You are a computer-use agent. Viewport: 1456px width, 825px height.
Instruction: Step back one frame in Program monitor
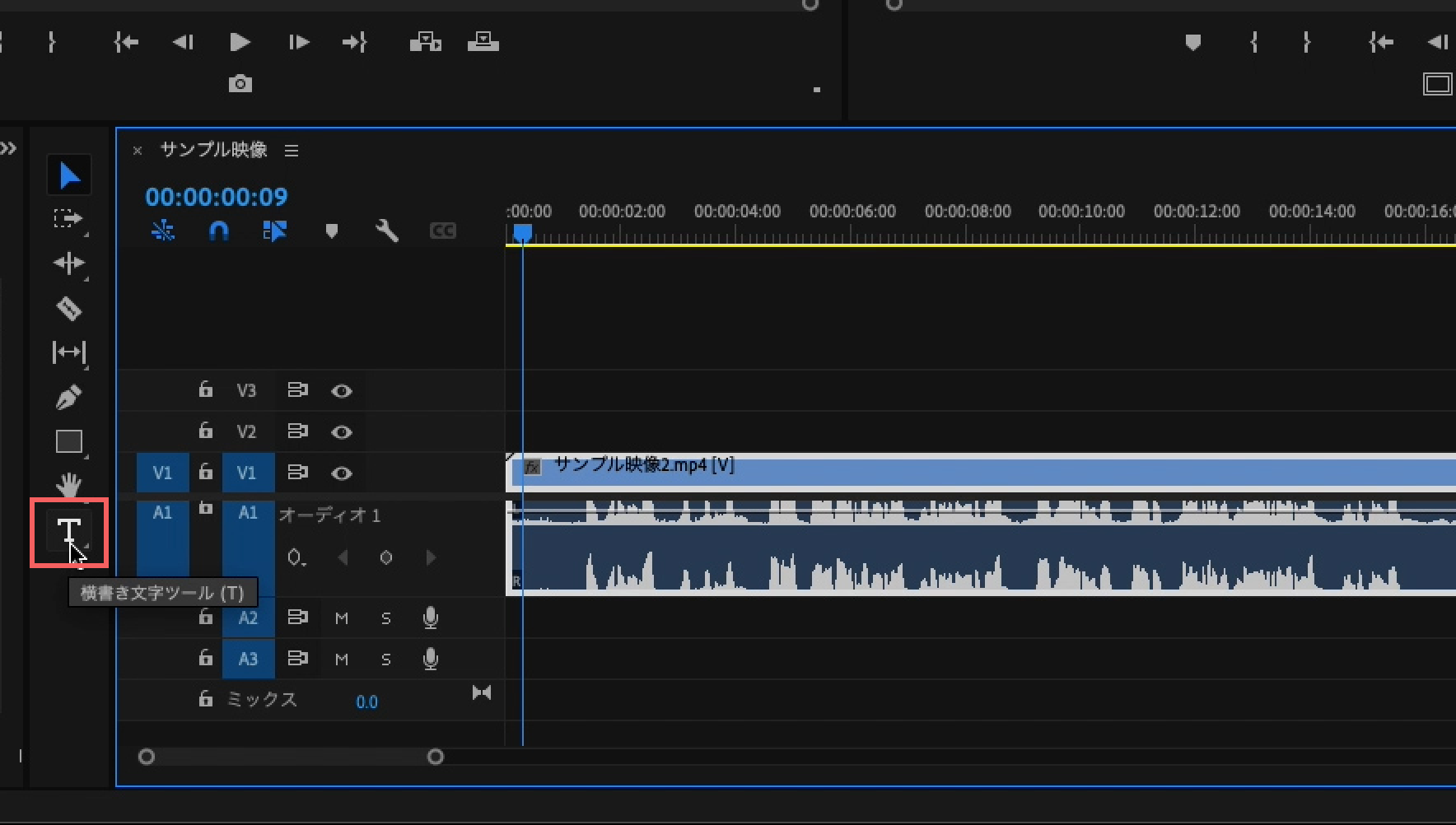pyautogui.click(x=1437, y=42)
